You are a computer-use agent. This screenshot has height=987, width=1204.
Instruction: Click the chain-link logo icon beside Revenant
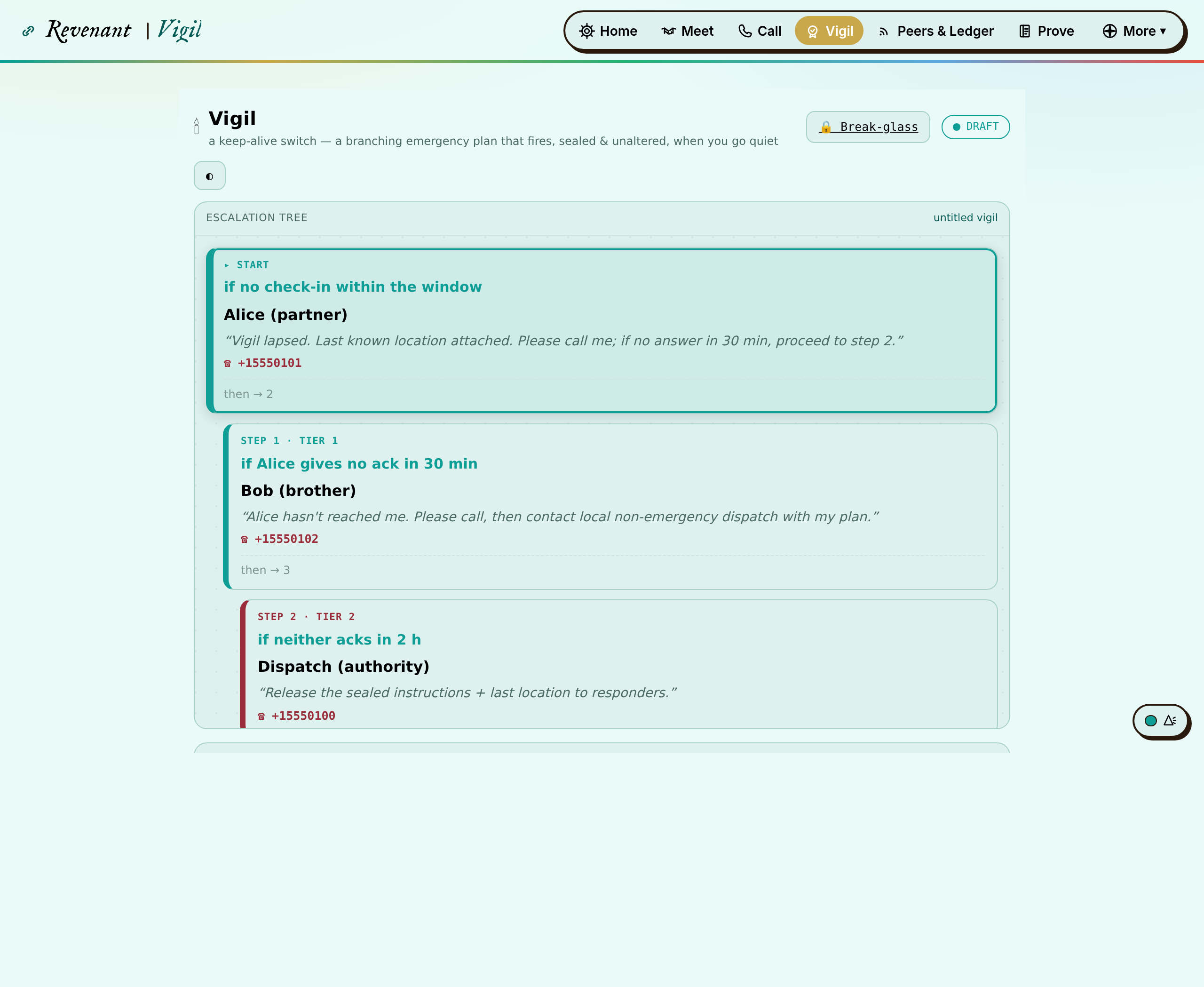(28, 31)
